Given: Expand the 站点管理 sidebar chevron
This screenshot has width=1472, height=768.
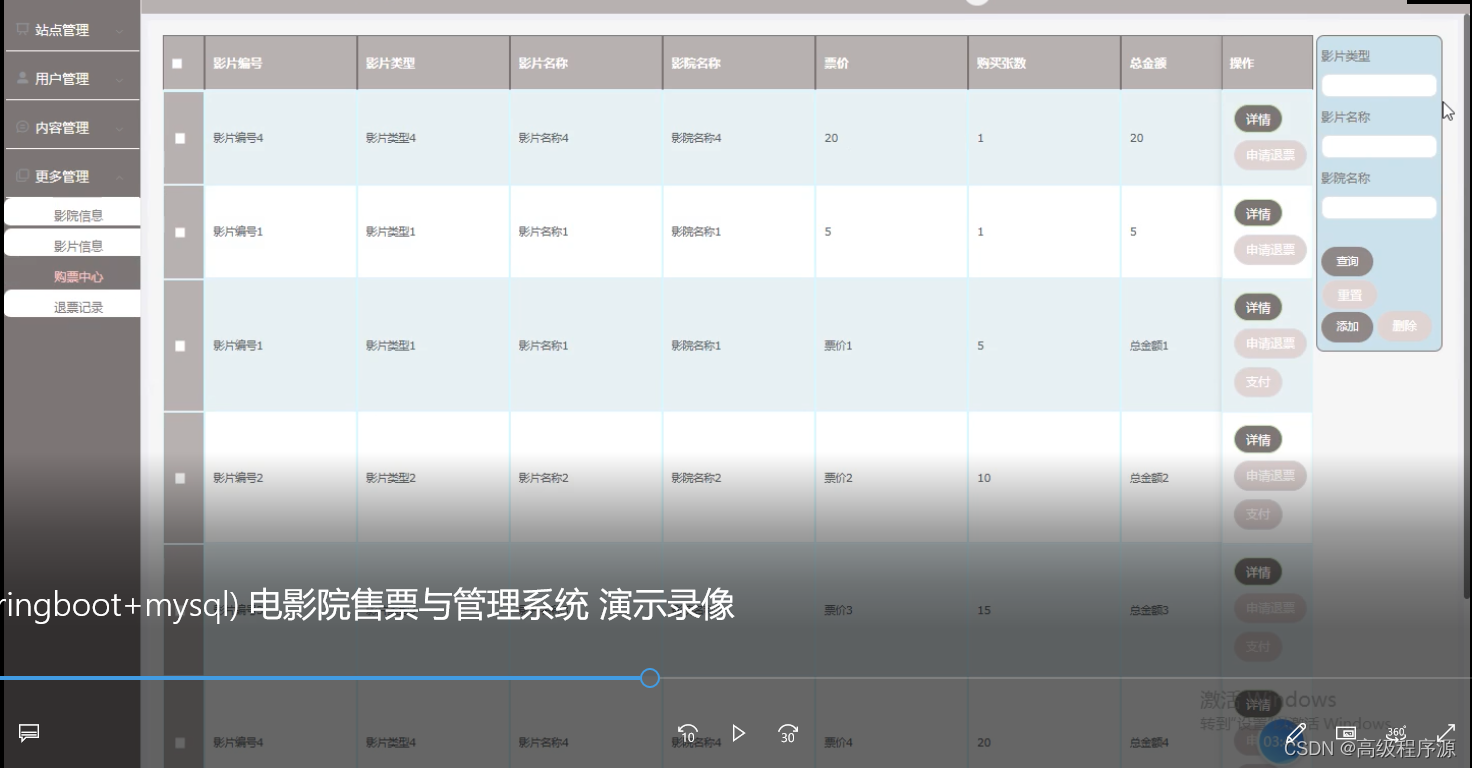Looking at the screenshot, I should click(120, 32).
